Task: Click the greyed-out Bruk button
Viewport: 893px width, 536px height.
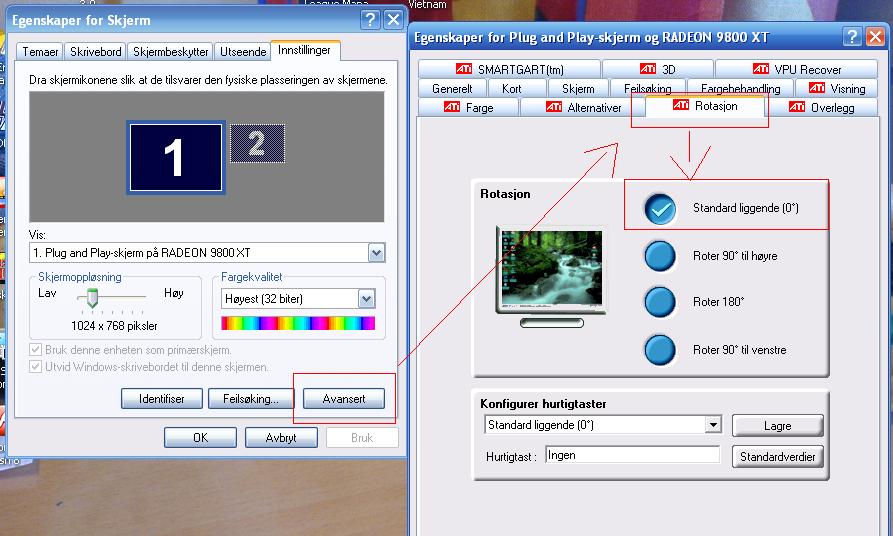Action: [x=362, y=437]
